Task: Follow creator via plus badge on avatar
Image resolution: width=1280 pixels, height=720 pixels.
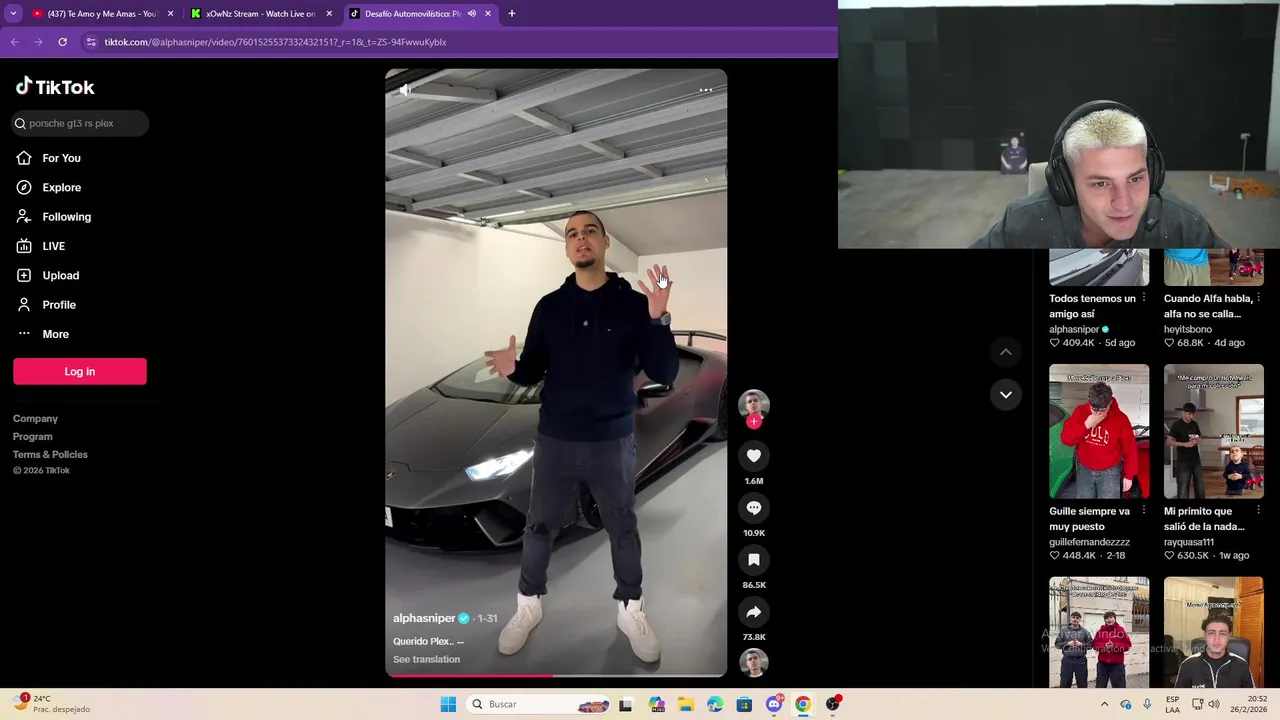Action: [x=754, y=422]
